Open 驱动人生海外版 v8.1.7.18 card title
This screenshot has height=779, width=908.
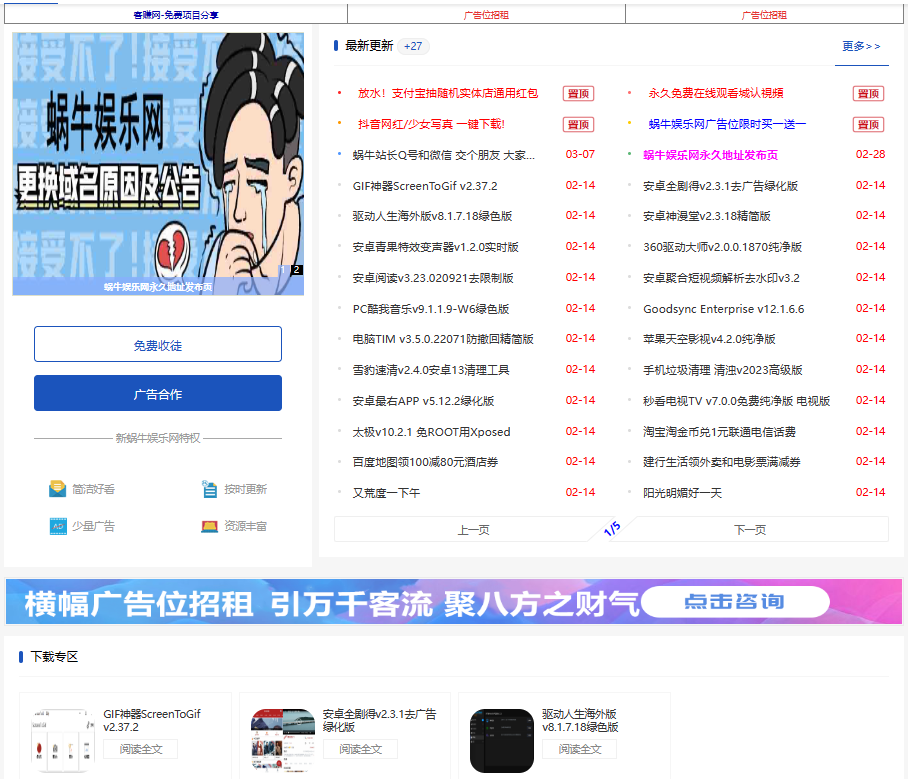(x=580, y=721)
